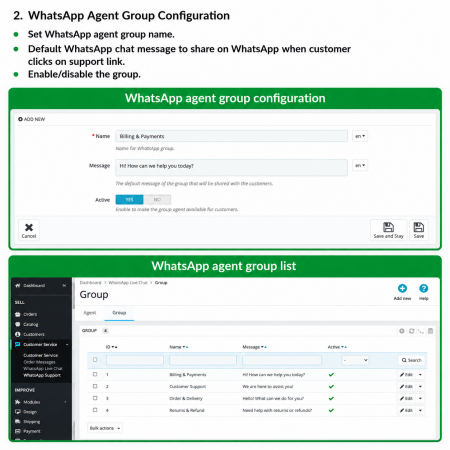
Task: Click the Message text area
Action: coord(231,167)
